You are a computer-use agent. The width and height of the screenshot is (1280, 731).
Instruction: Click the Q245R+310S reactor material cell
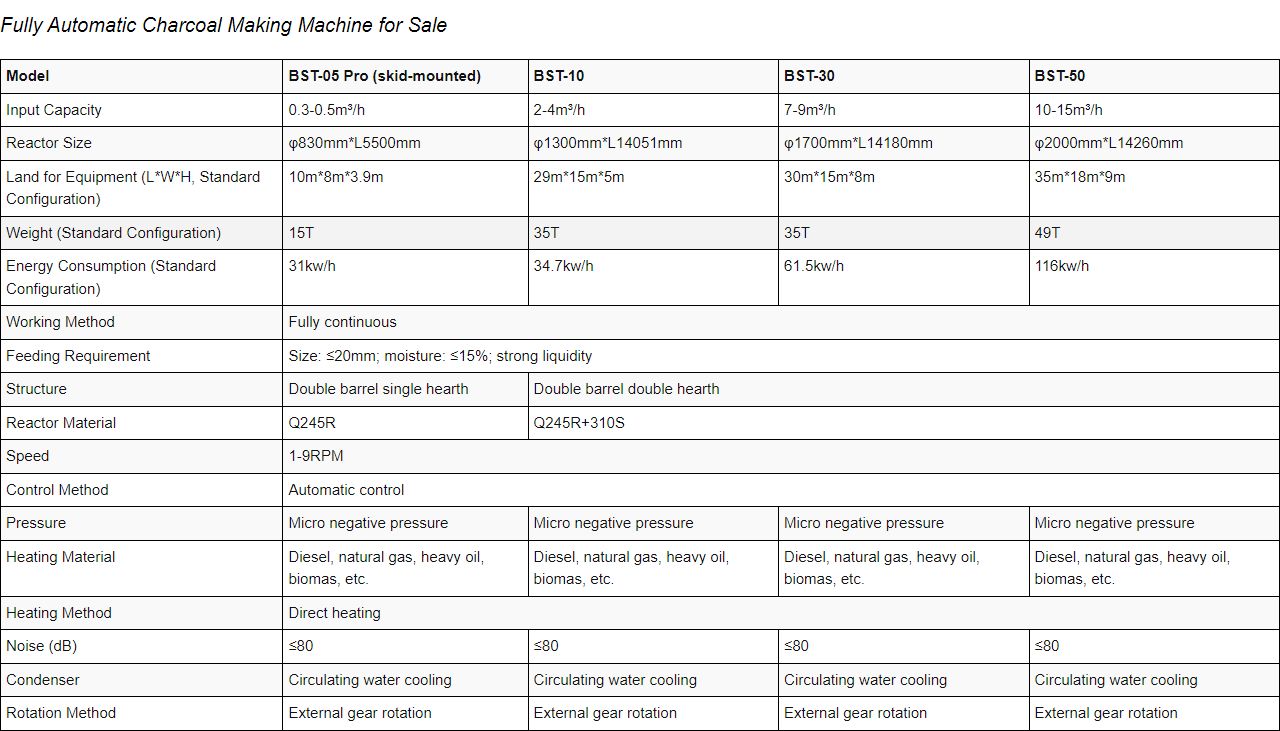pos(904,423)
